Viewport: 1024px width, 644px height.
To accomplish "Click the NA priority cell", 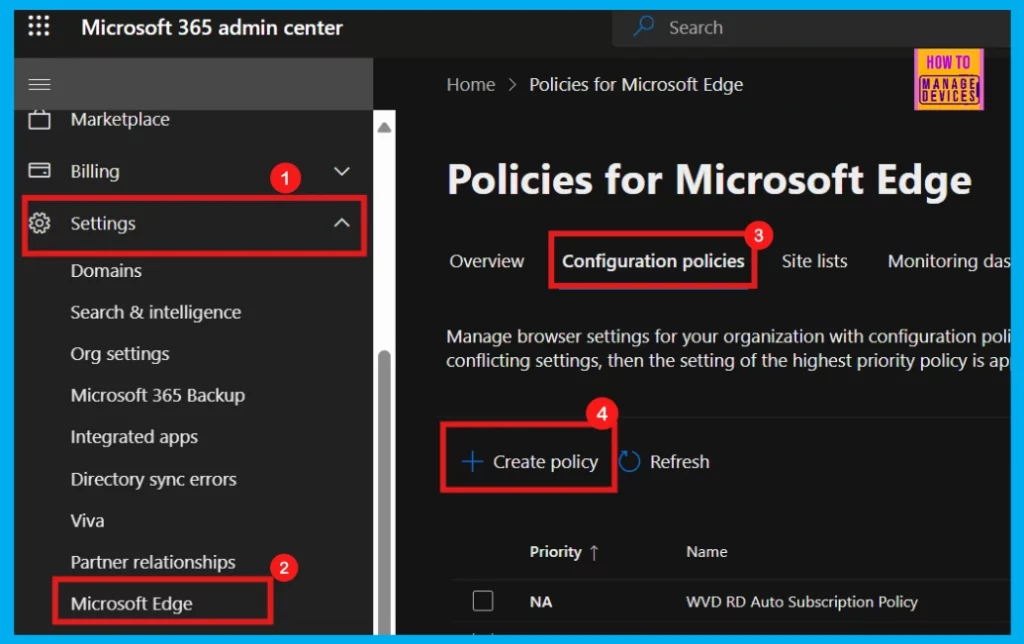I will point(541,602).
